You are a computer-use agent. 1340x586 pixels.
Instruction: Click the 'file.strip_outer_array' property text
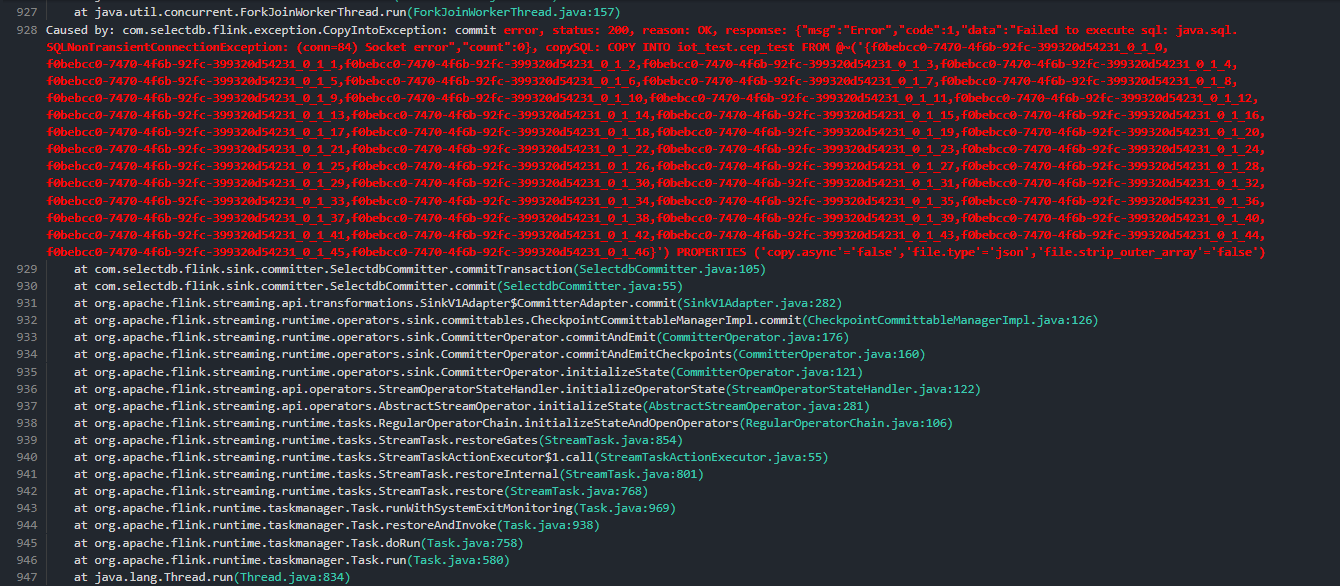1119,252
